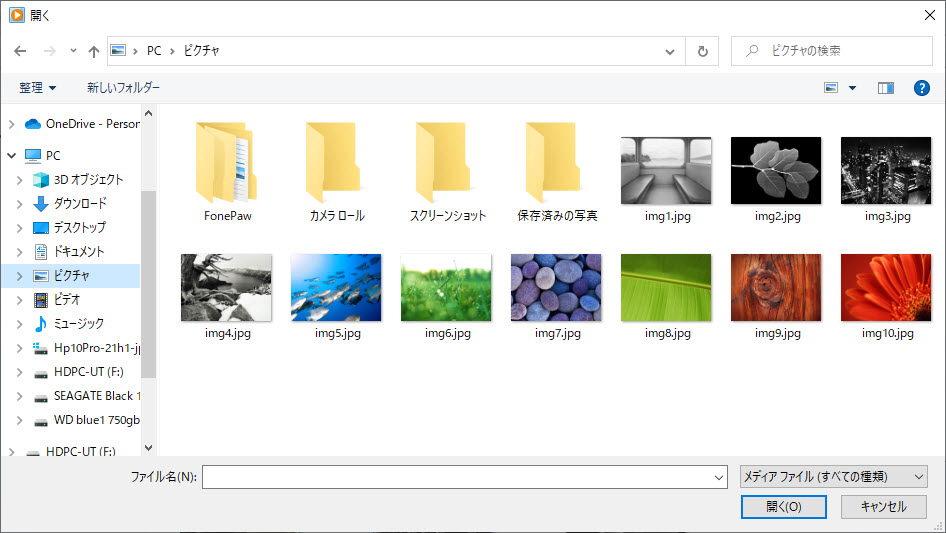Click the ピクチャの検索 search box
Image resolution: width=946 pixels, height=533 pixels.
click(x=830, y=51)
